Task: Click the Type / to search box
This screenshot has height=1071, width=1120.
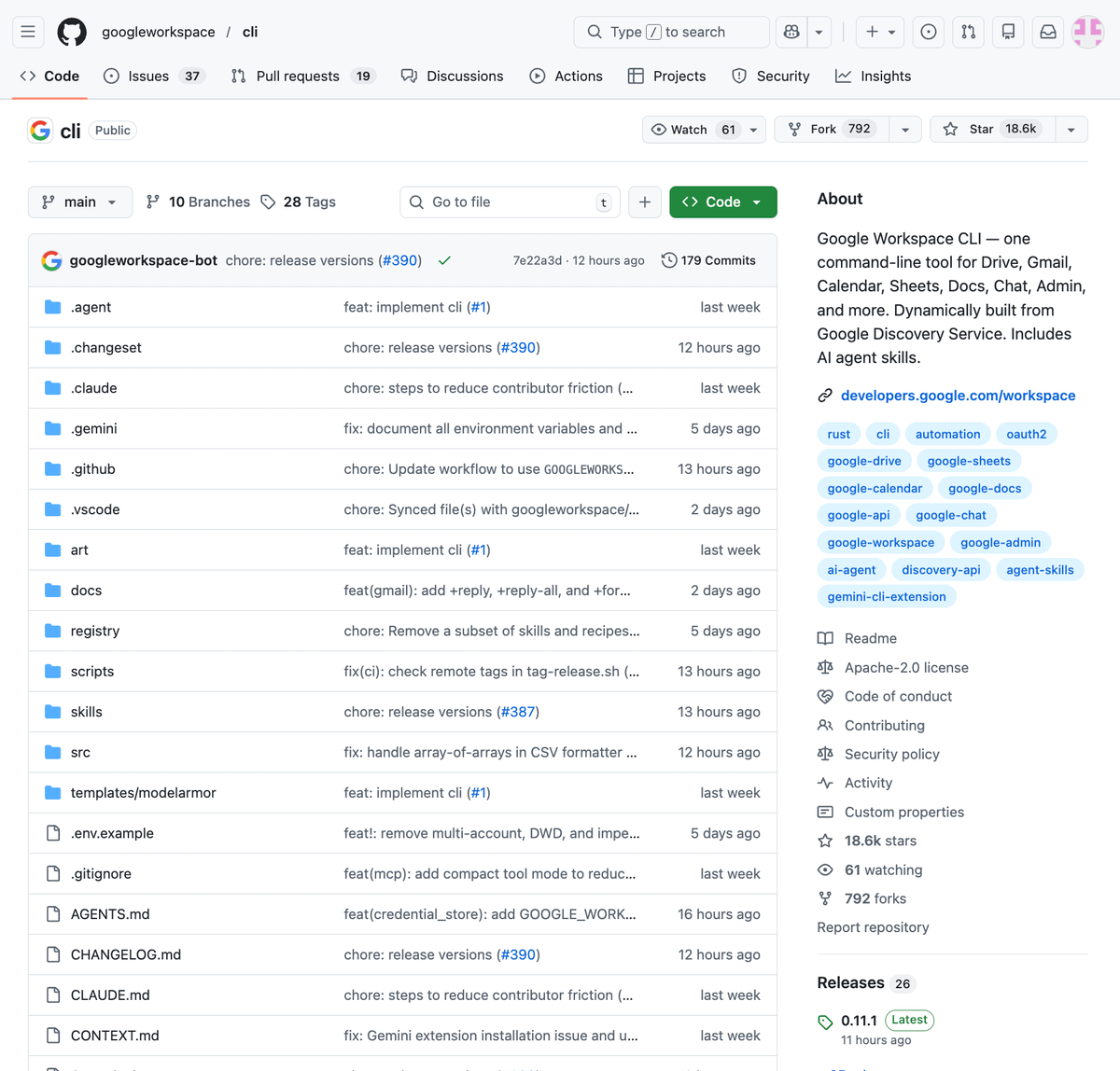Action: [672, 32]
